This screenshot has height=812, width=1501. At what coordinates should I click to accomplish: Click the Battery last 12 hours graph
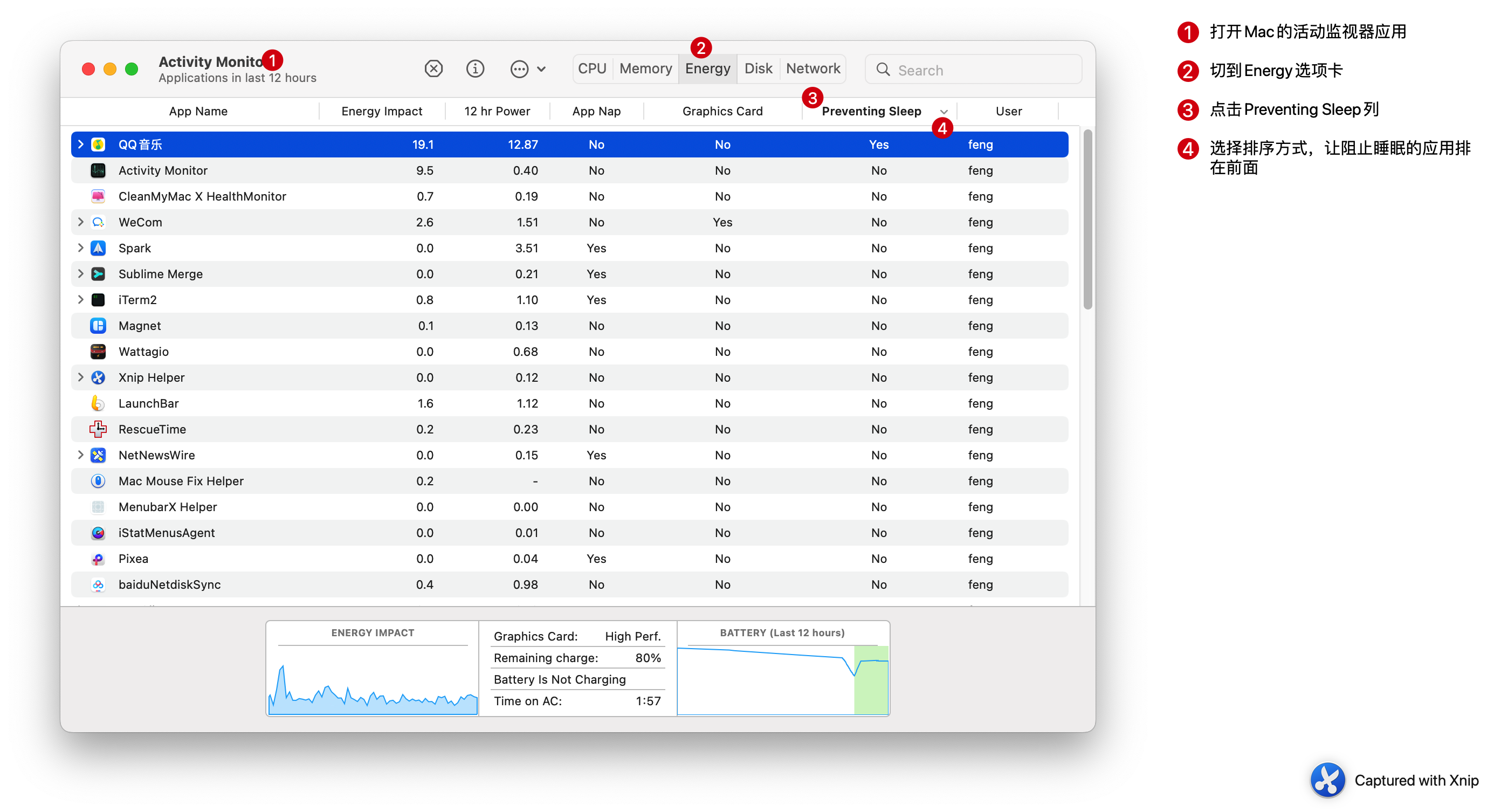pyautogui.click(x=782, y=680)
